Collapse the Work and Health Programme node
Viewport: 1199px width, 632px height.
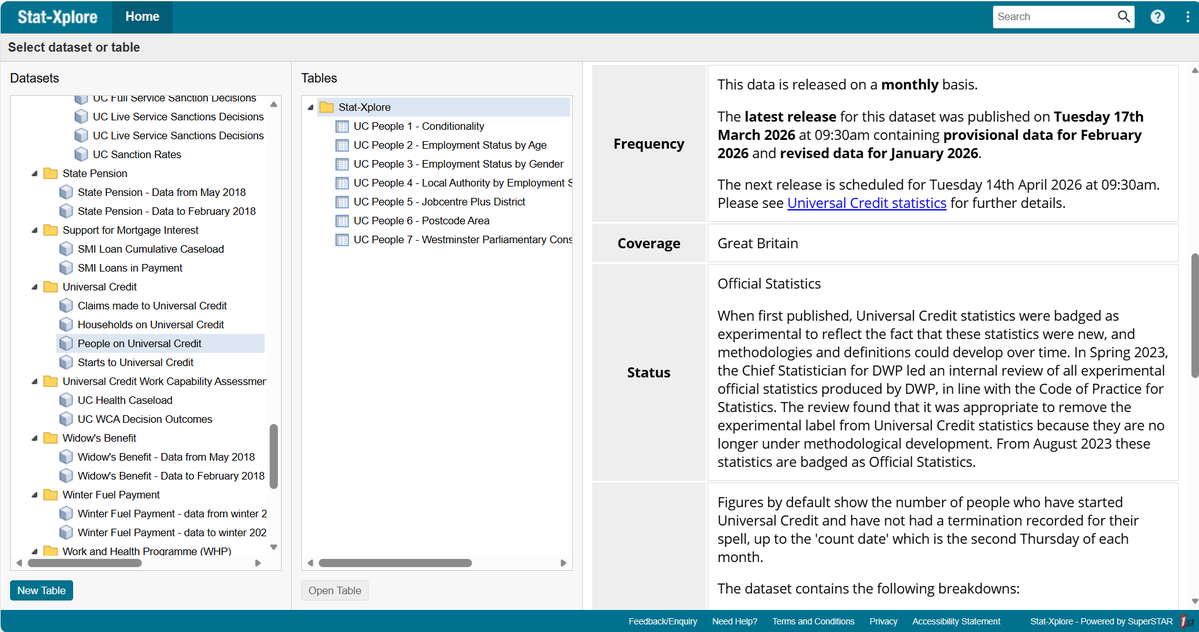[34, 551]
